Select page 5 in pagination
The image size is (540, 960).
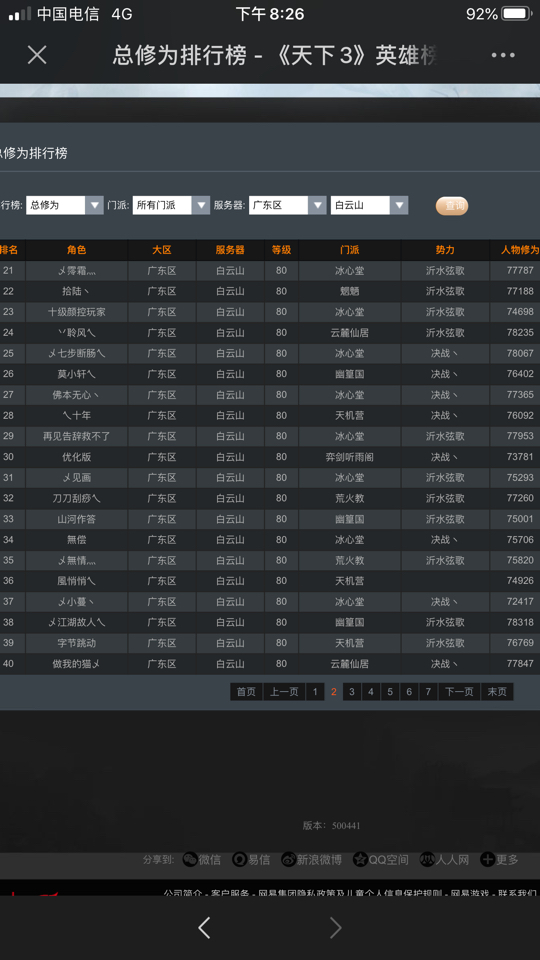click(x=389, y=692)
